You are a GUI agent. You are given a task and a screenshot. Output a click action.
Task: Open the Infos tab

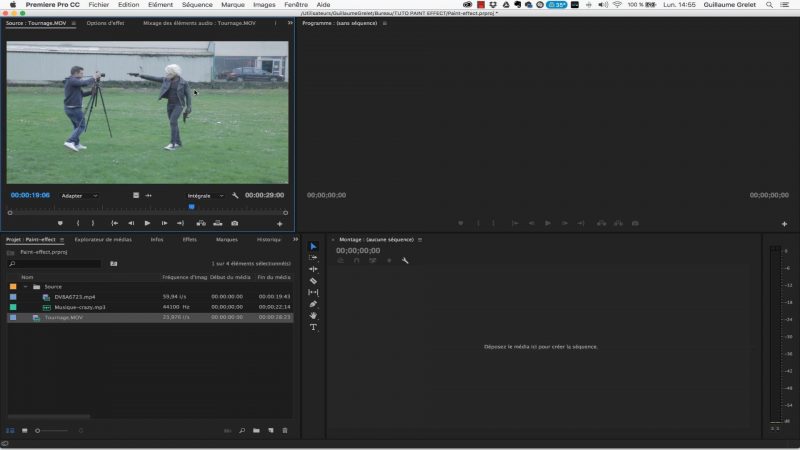click(157, 240)
